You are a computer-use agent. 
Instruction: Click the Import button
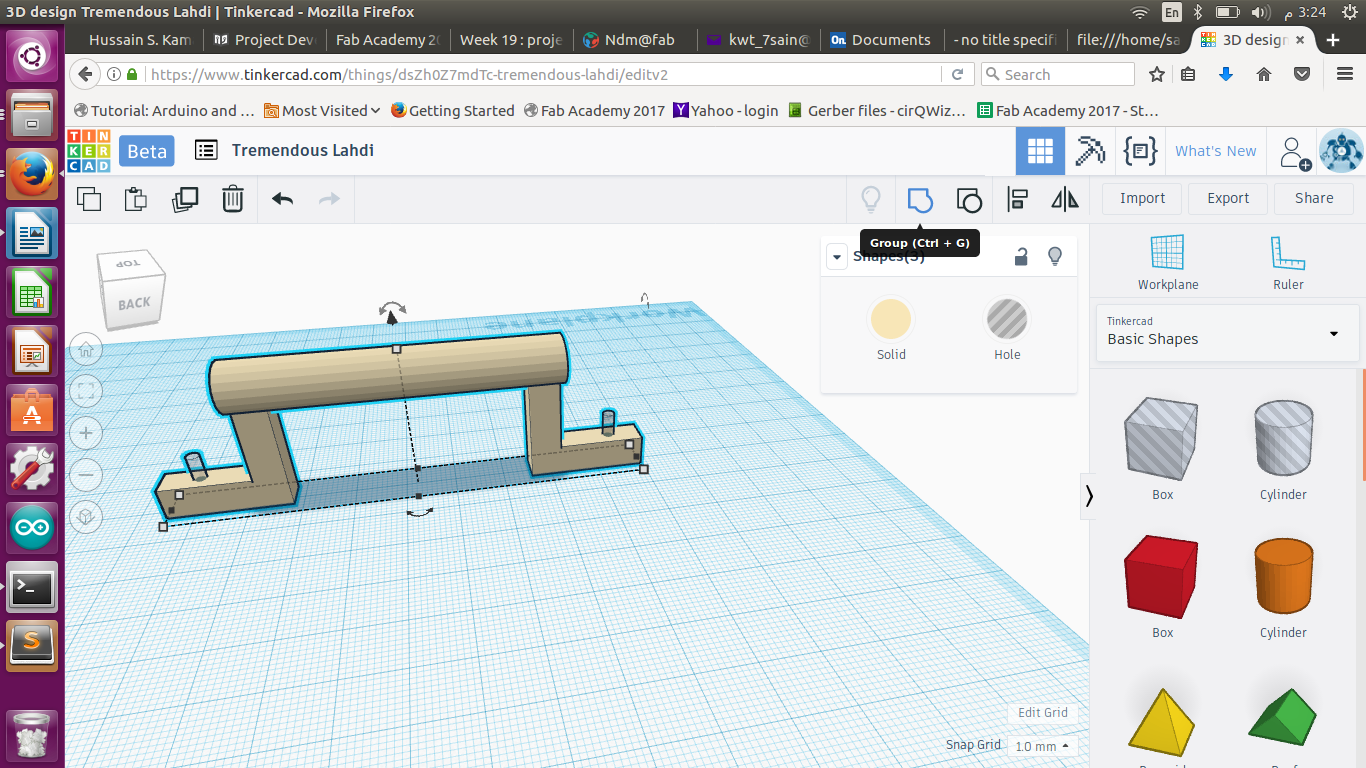click(1142, 198)
